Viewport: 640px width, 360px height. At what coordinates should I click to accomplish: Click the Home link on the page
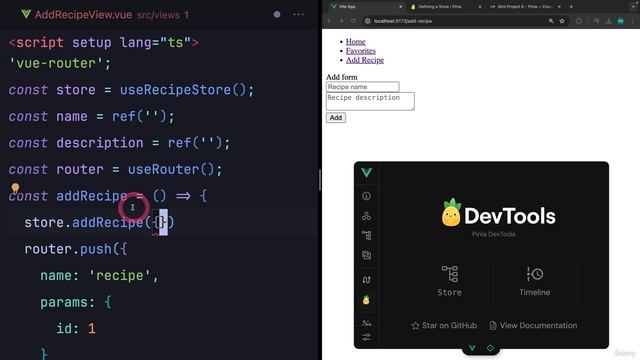tap(356, 42)
